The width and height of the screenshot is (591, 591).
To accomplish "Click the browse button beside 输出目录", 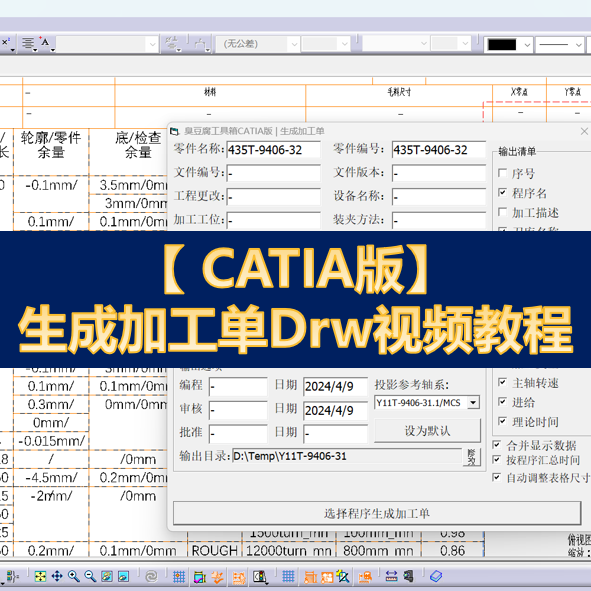I will click(472, 457).
